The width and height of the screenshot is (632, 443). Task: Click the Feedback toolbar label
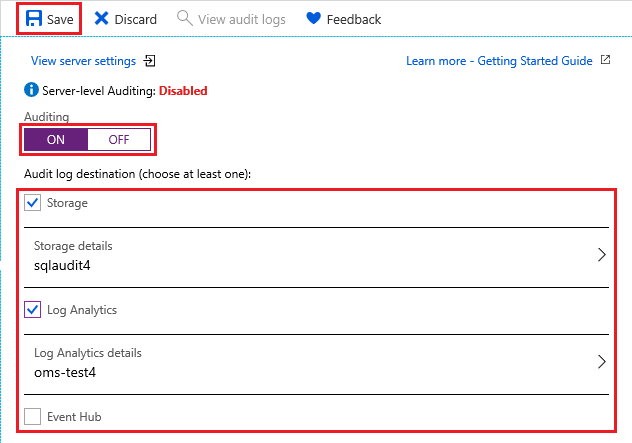point(353,19)
